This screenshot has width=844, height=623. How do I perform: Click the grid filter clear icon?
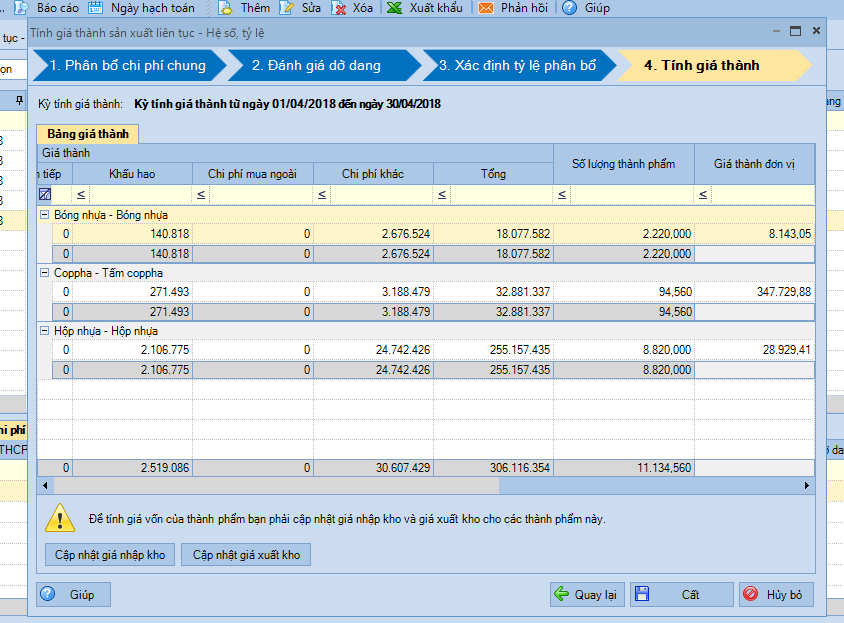click(45, 194)
